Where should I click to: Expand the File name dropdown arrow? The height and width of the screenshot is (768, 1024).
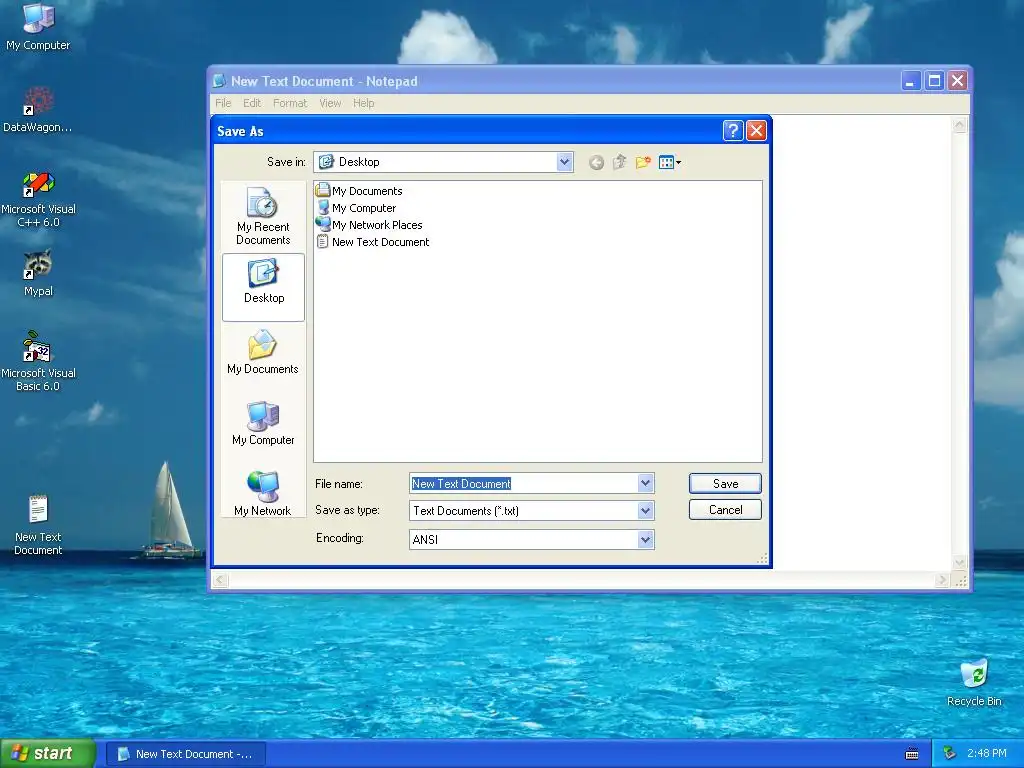point(645,483)
